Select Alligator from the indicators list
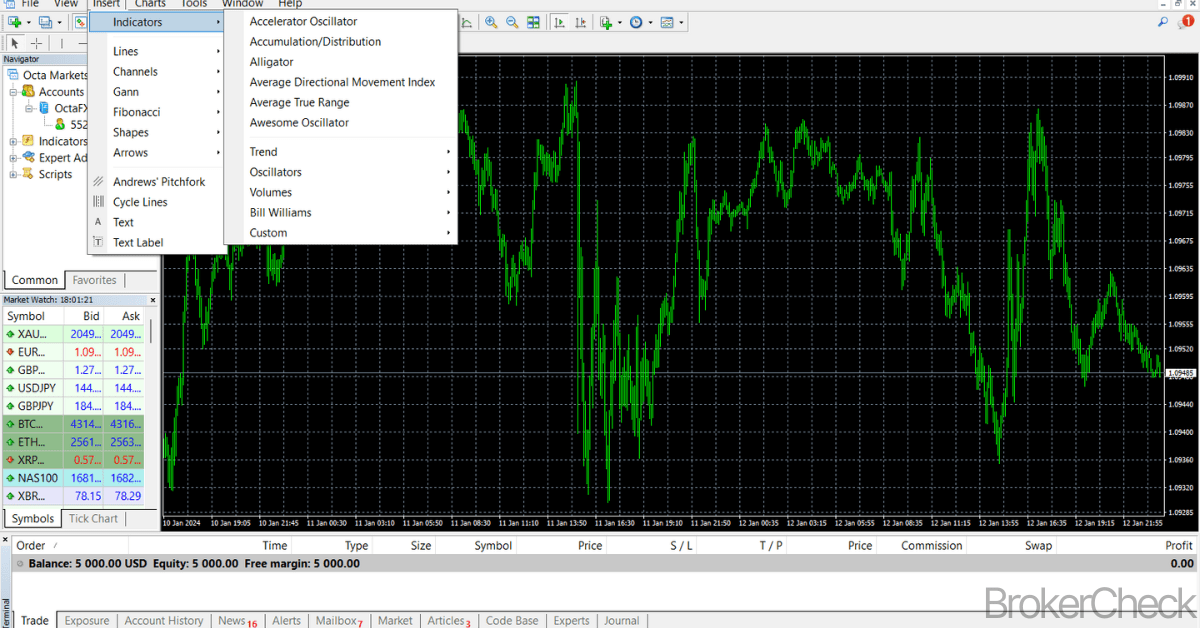The width and height of the screenshot is (1200, 628). point(341,62)
